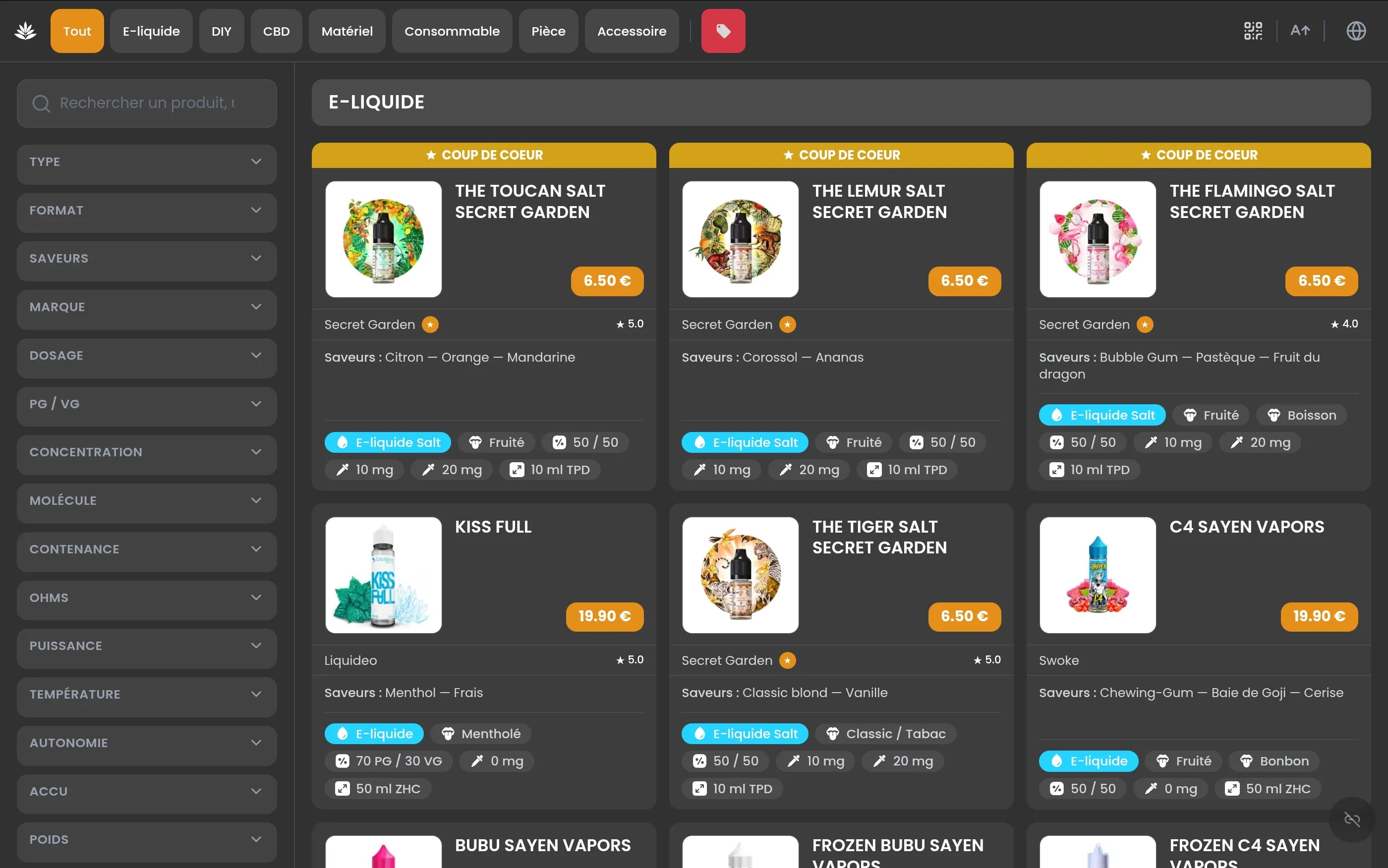
Task: Click the Swoke brand name
Action: (1059, 660)
